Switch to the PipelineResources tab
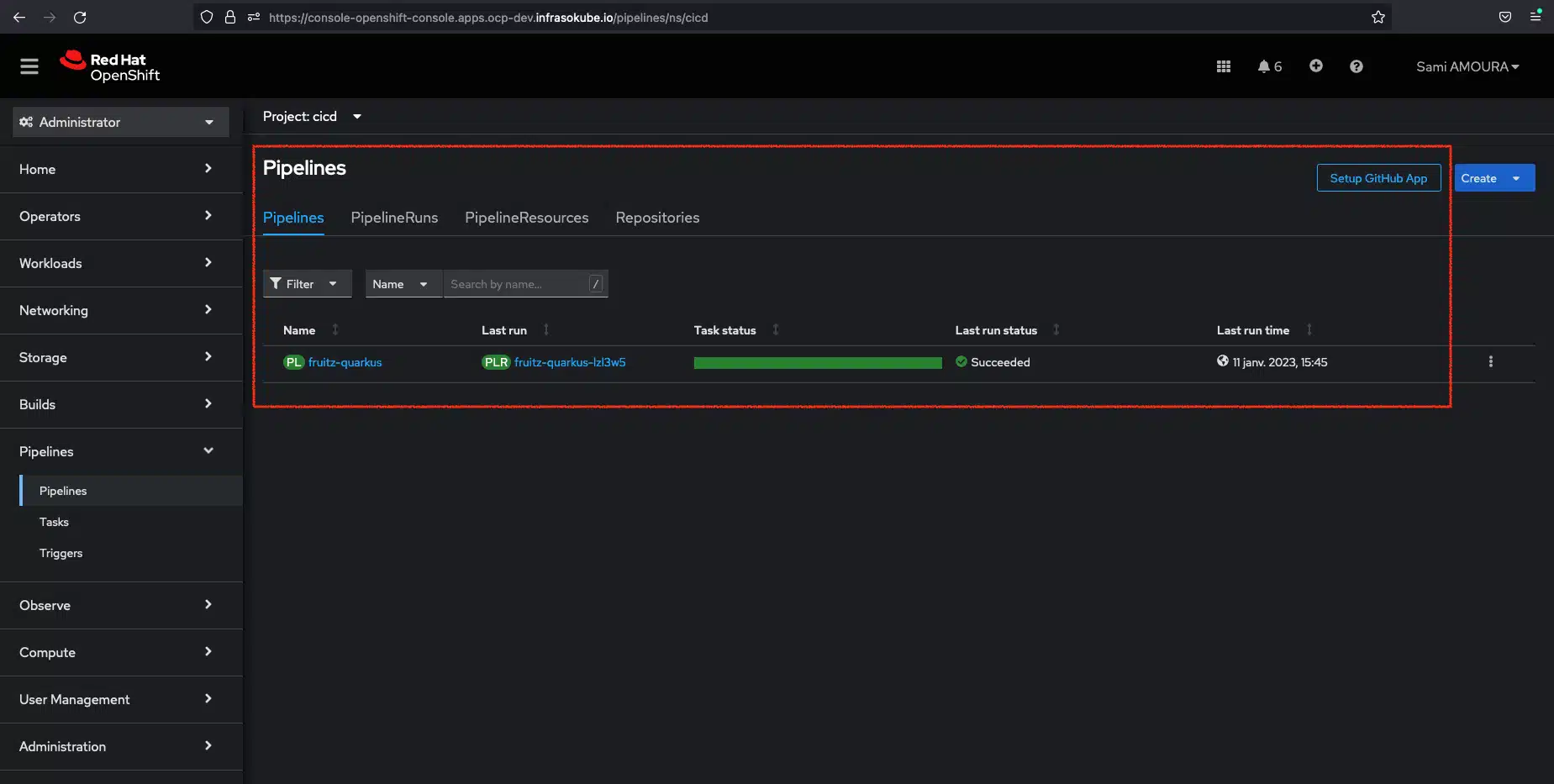 (527, 218)
